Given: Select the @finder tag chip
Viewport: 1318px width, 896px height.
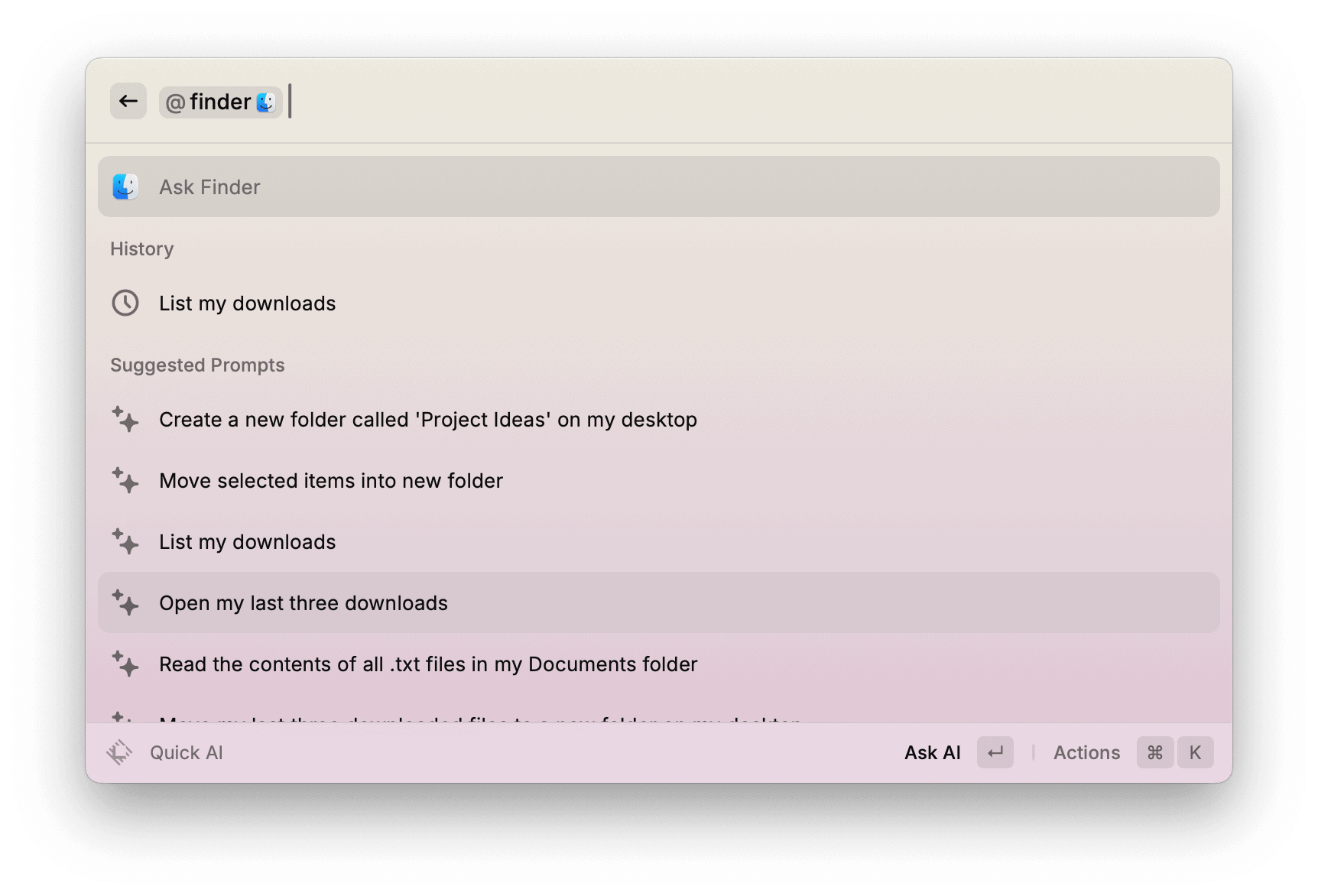Looking at the screenshot, I should tap(221, 102).
